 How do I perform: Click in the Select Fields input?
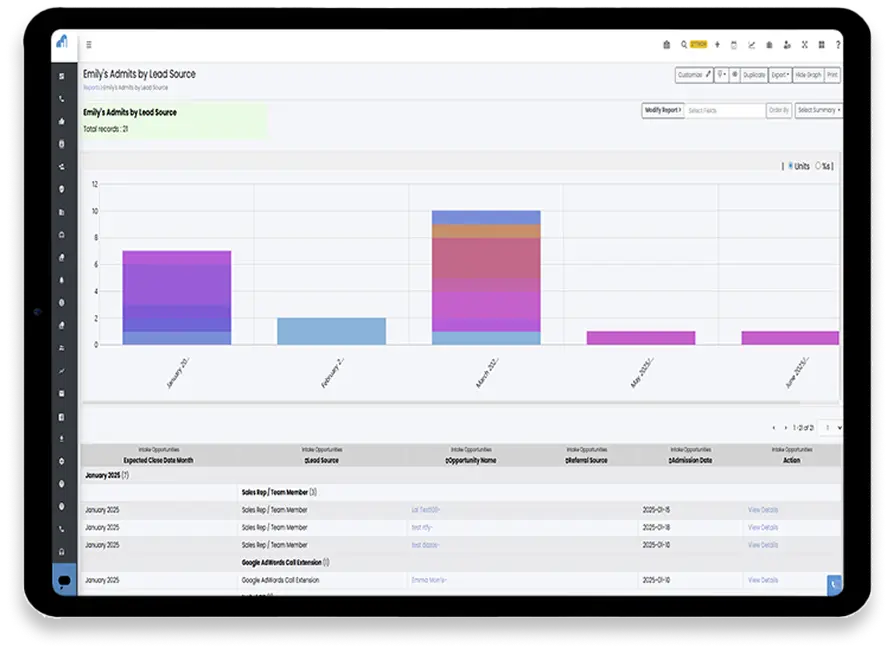pos(725,110)
